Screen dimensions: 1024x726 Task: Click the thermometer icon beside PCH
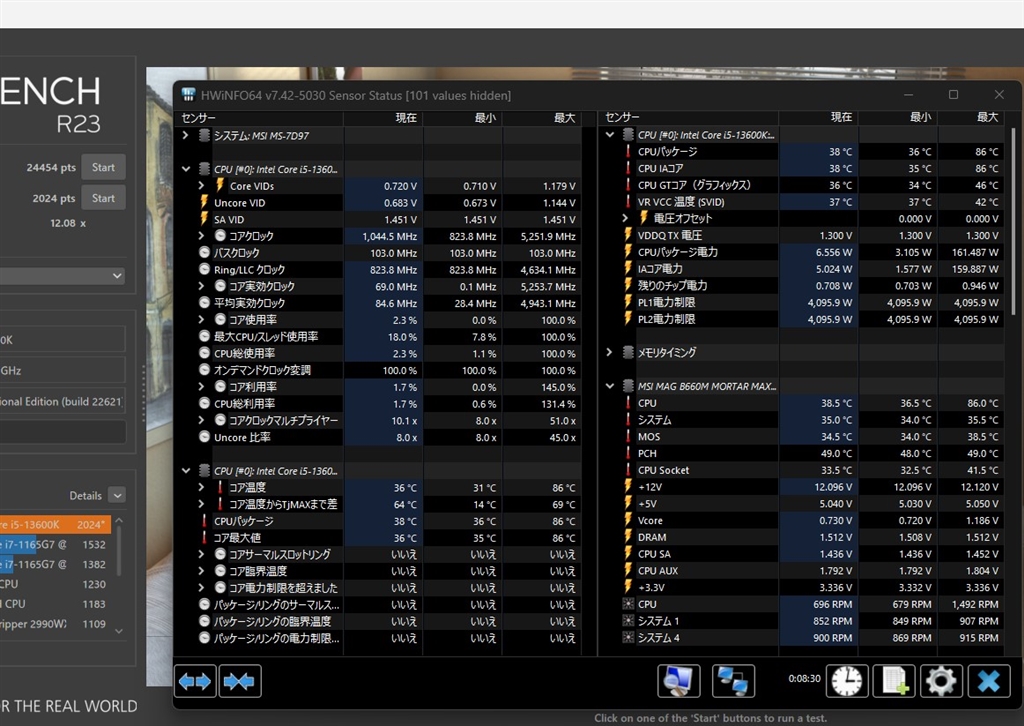point(628,453)
